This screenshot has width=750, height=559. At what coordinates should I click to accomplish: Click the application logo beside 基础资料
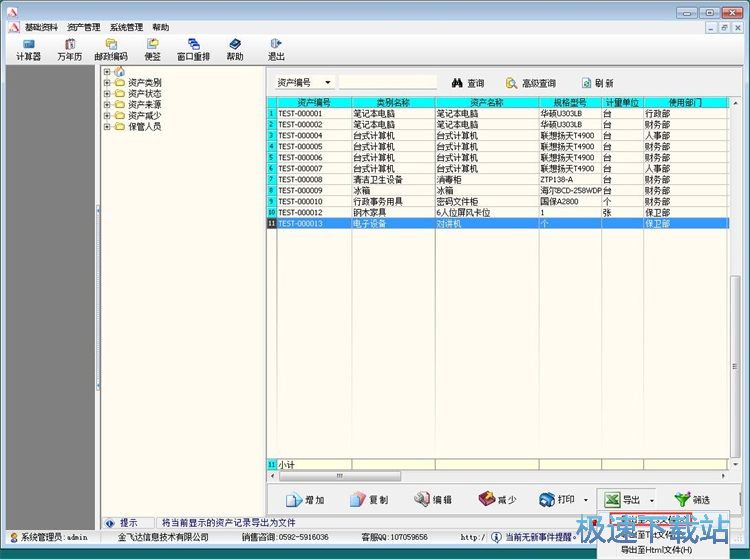pos(14,27)
